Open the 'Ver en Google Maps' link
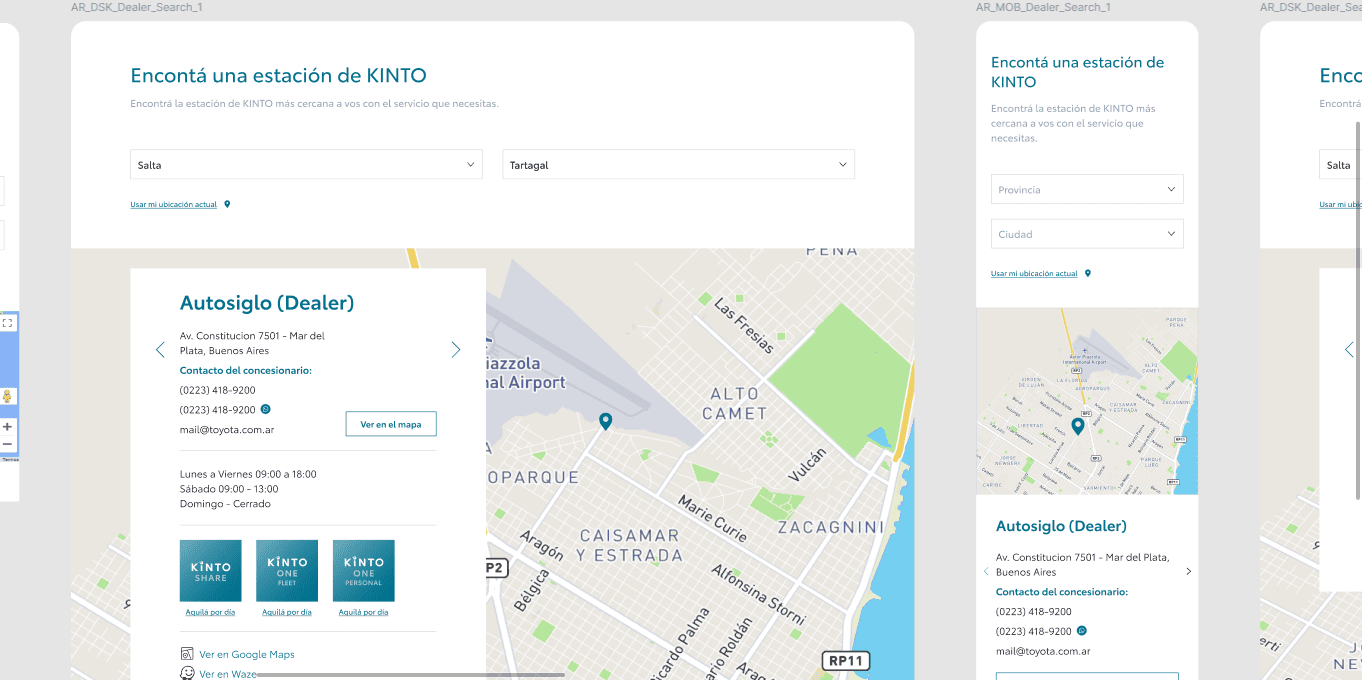This screenshot has width=1362, height=680. point(246,654)
